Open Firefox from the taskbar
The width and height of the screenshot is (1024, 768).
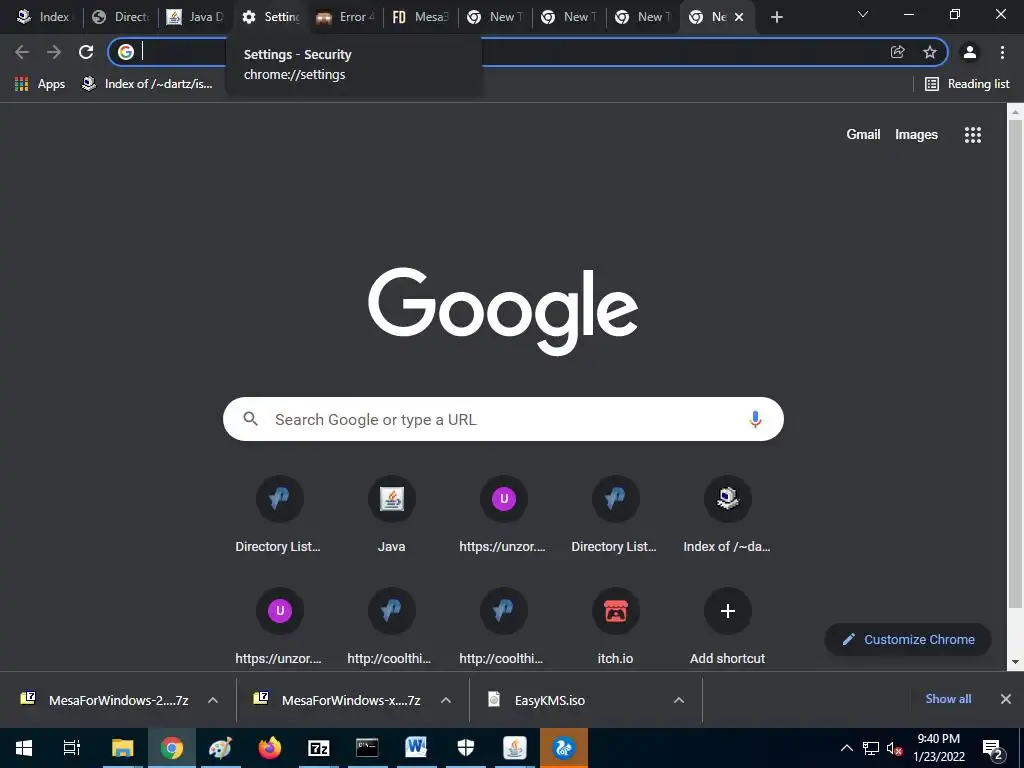click(x=270, y=748)
